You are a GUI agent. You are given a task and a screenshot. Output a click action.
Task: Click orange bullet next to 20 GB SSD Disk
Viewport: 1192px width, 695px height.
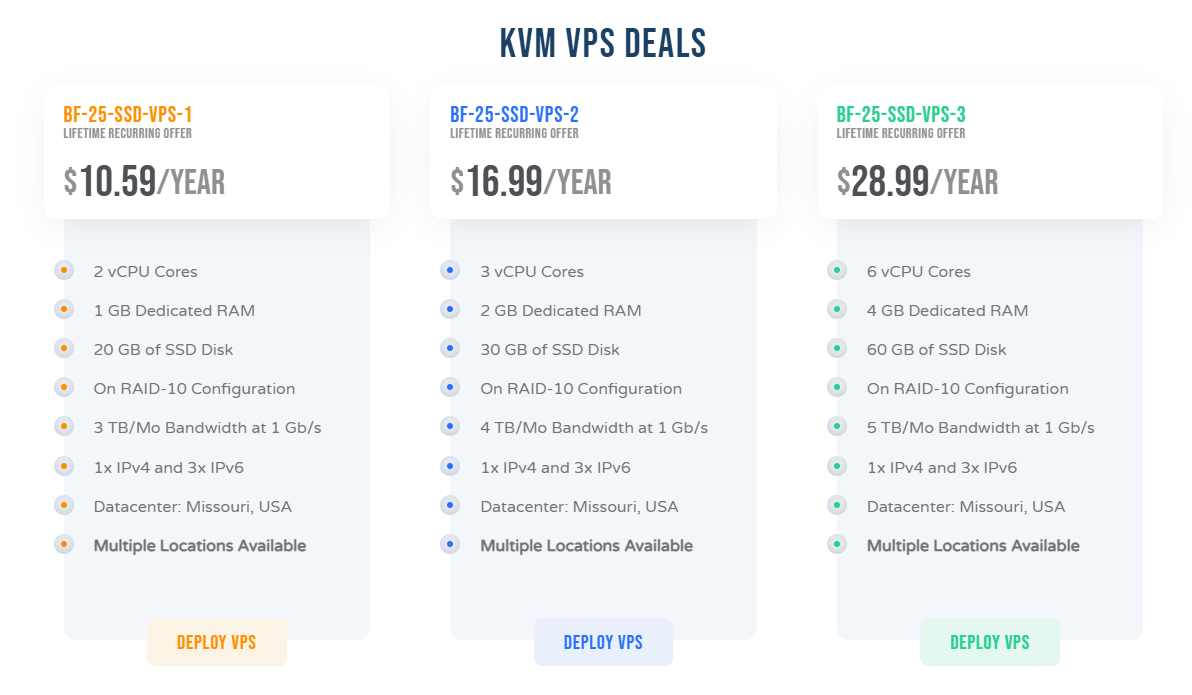coord(64,348)
